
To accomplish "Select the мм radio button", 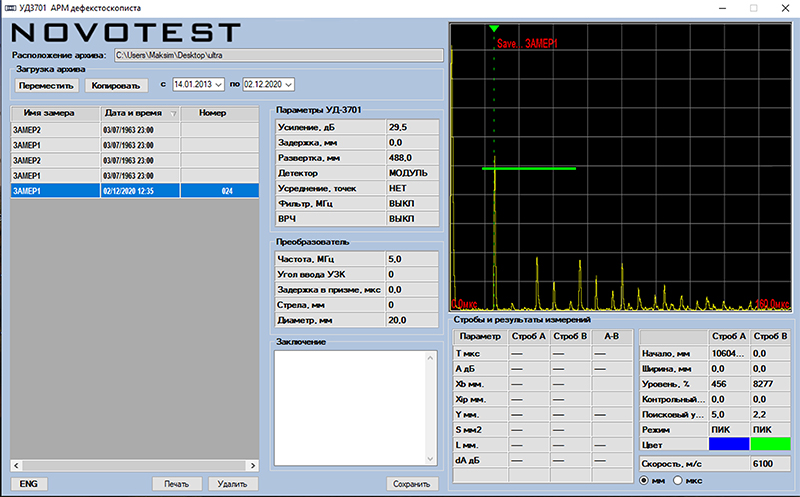I will (645, 481).
